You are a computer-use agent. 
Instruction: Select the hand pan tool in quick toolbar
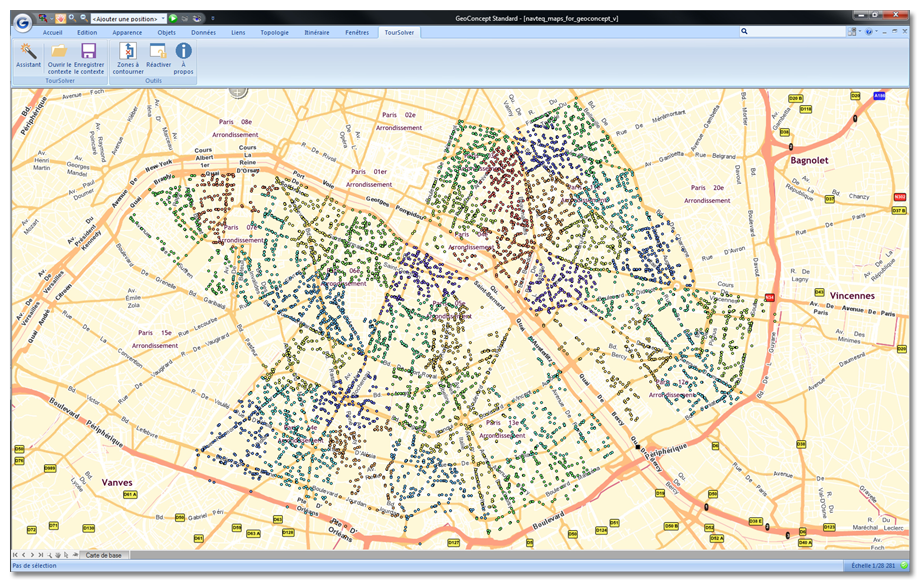59,18
